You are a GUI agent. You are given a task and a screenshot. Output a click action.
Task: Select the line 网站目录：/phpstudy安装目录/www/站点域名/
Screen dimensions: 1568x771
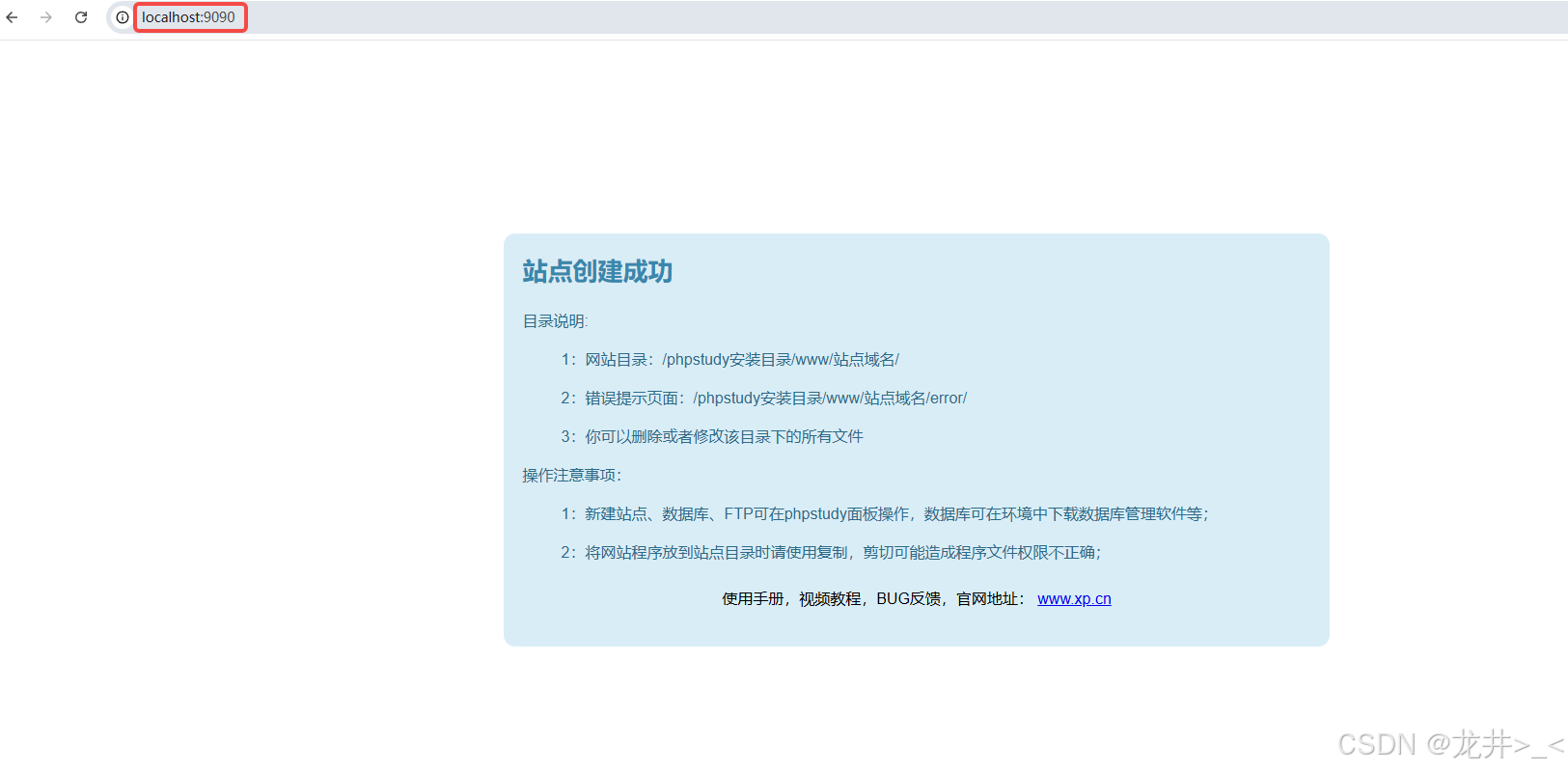coord(729,360)
